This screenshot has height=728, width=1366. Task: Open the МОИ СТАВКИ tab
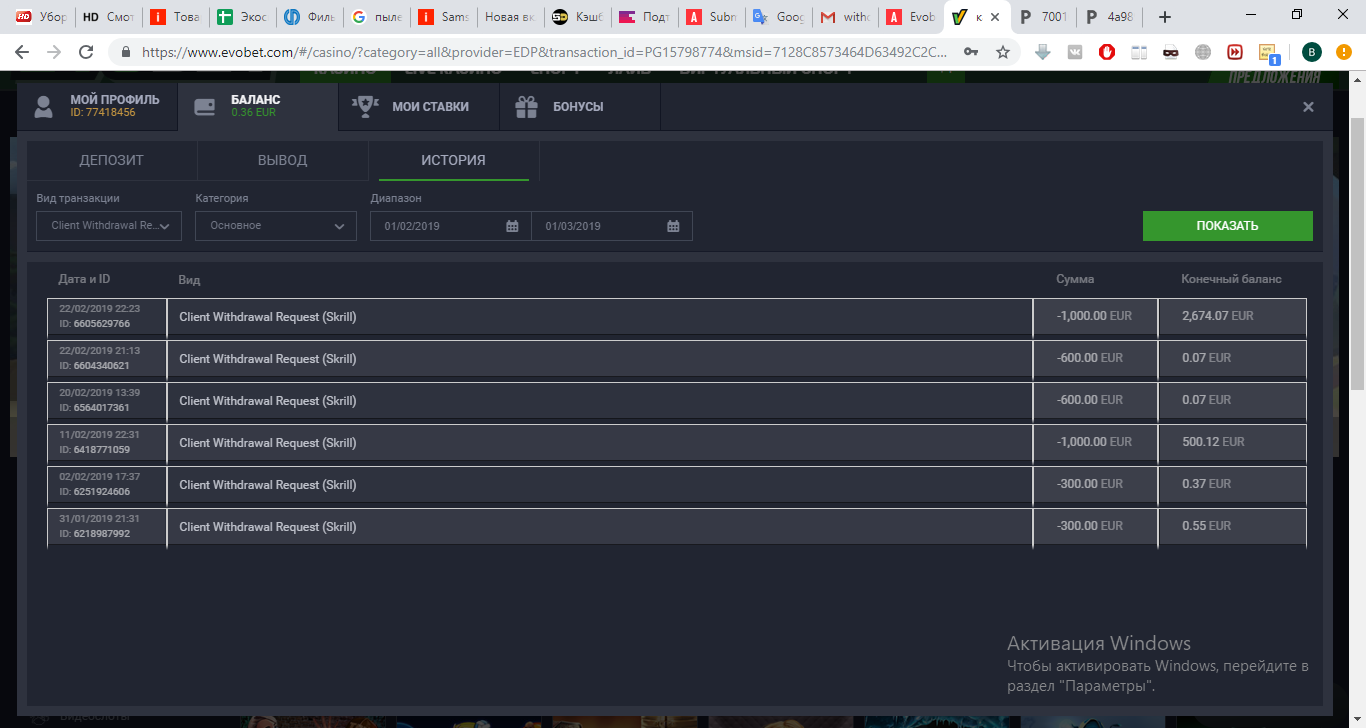tap(419, 106)
